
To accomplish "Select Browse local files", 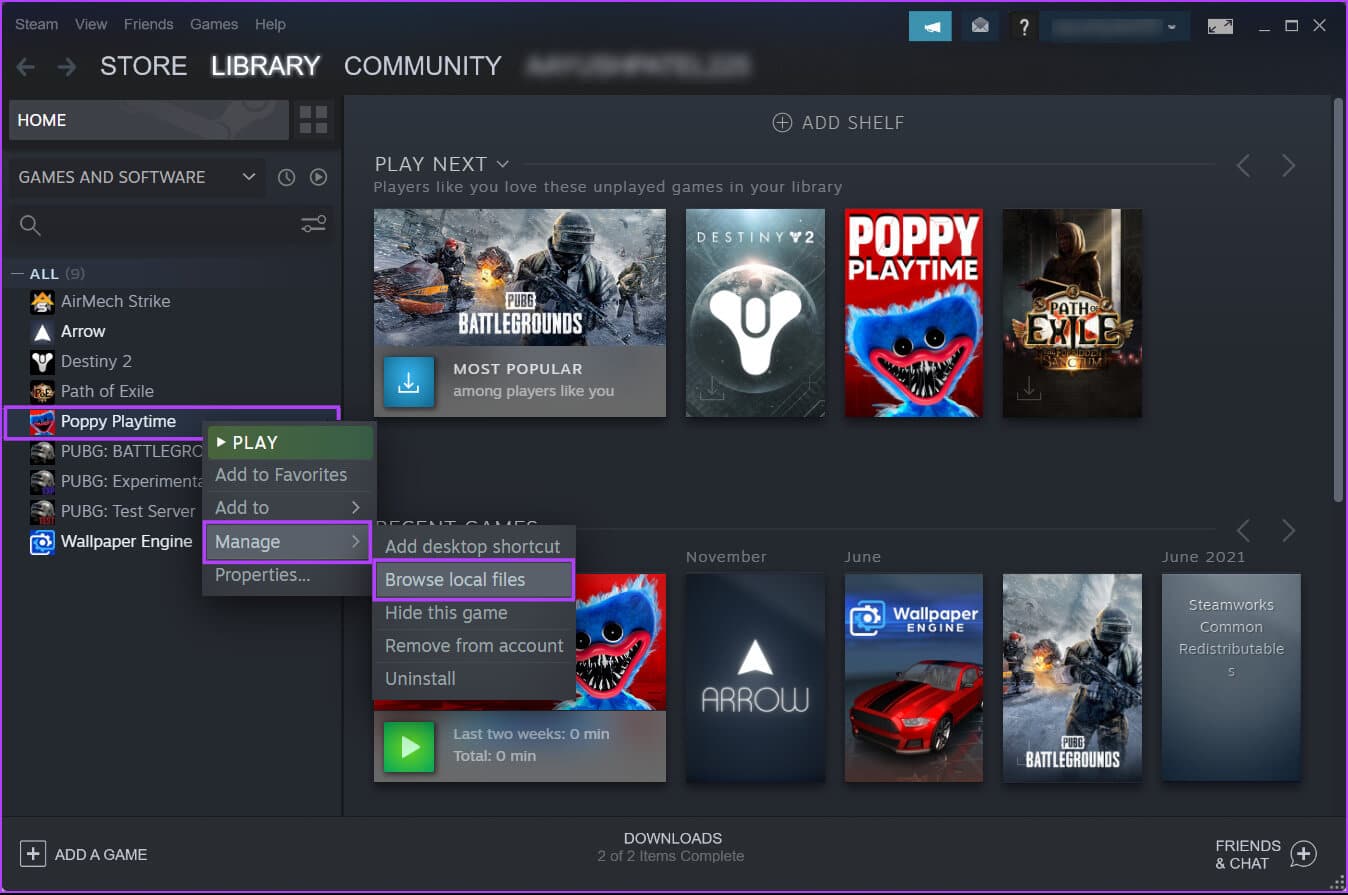I will click(x=474, y=580).
